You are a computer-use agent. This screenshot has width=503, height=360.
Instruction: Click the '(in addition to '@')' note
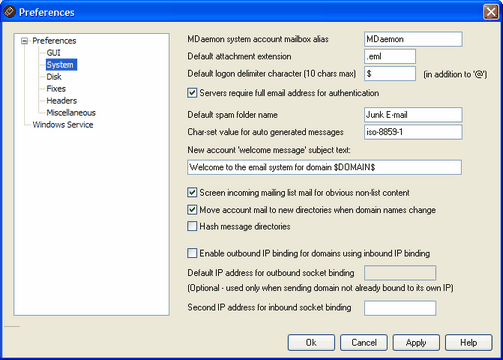455,74
